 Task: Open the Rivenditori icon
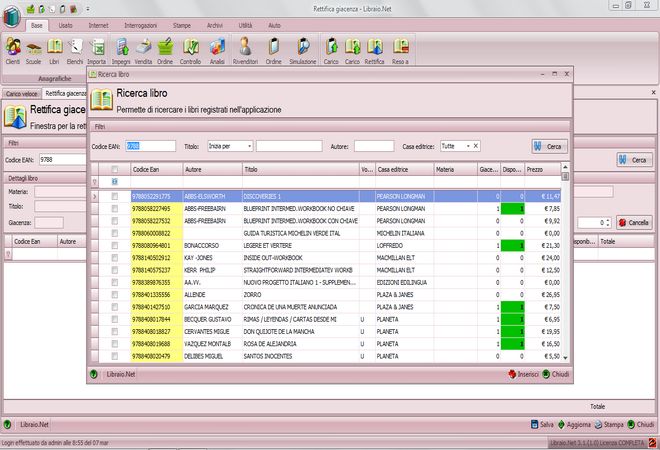coord(246,47)
